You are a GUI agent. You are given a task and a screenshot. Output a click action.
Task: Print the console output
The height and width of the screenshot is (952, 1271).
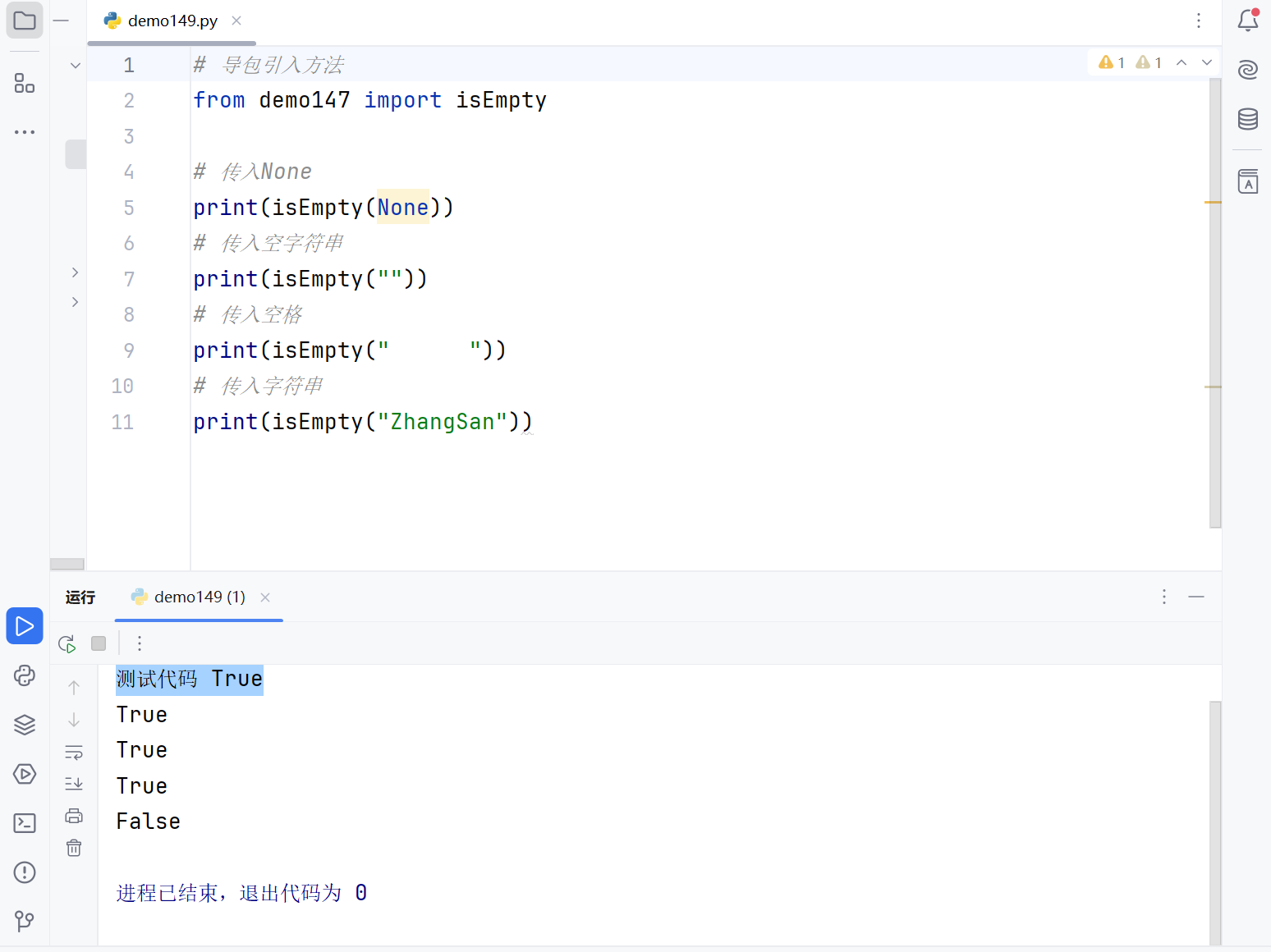pos(74,816)
